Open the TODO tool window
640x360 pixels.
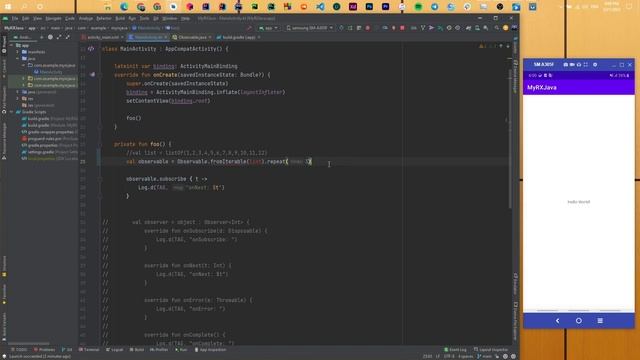point(19,350)
